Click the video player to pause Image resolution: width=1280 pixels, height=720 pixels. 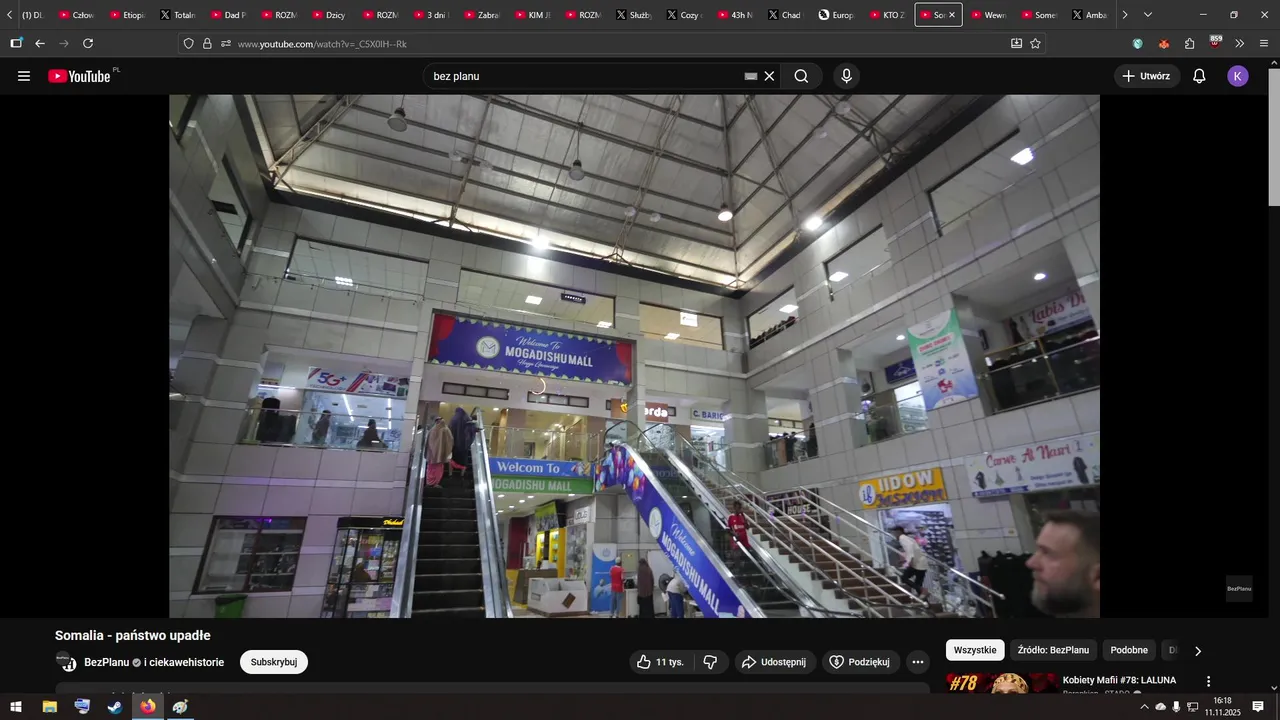coord(634,356)
